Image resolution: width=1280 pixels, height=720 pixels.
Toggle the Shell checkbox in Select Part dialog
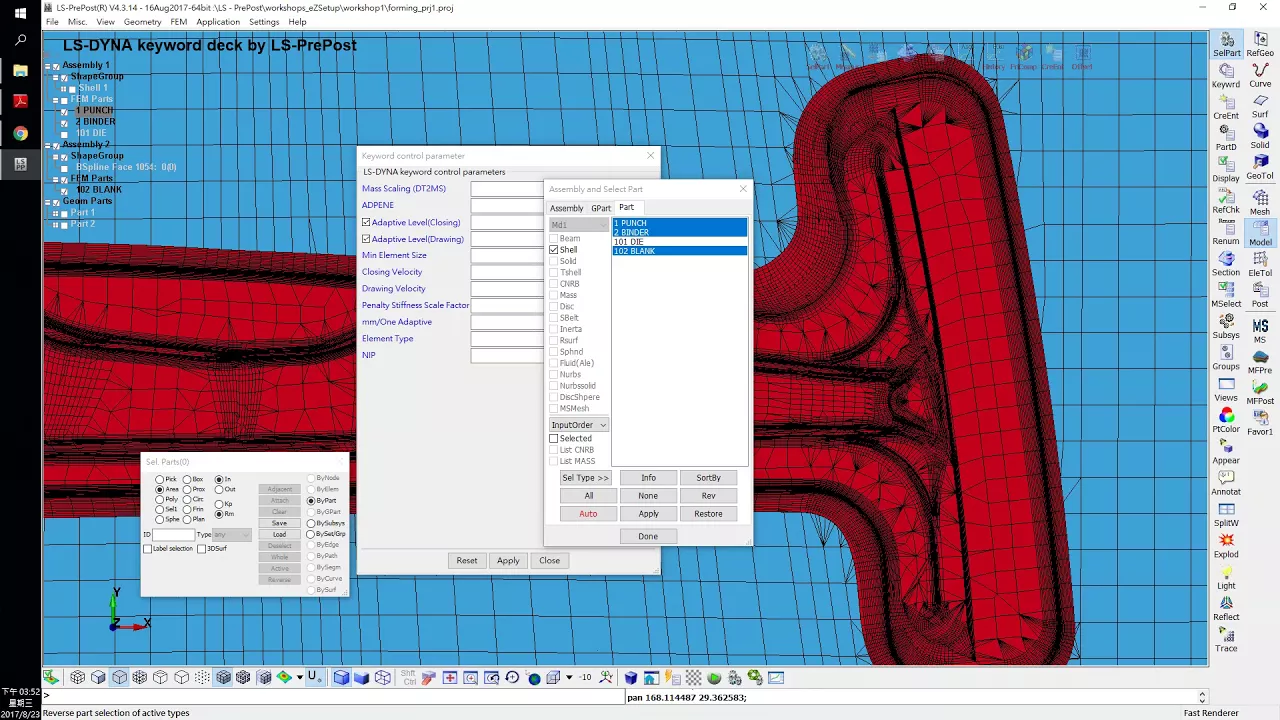click(x=554, y=249)
